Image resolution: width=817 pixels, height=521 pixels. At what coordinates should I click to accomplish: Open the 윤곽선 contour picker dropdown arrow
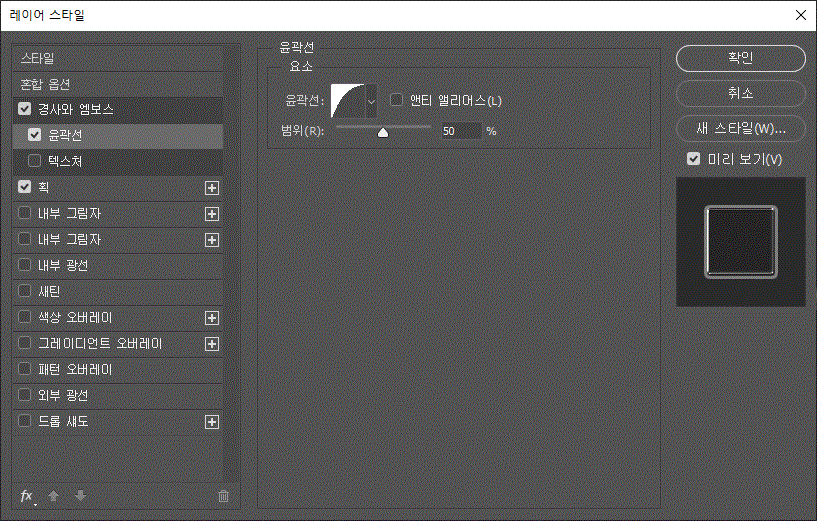point(371,101)
